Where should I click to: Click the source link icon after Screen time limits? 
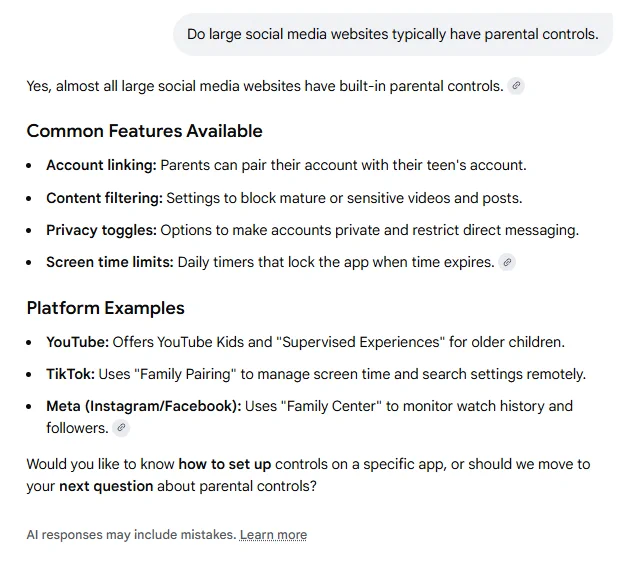507,262
